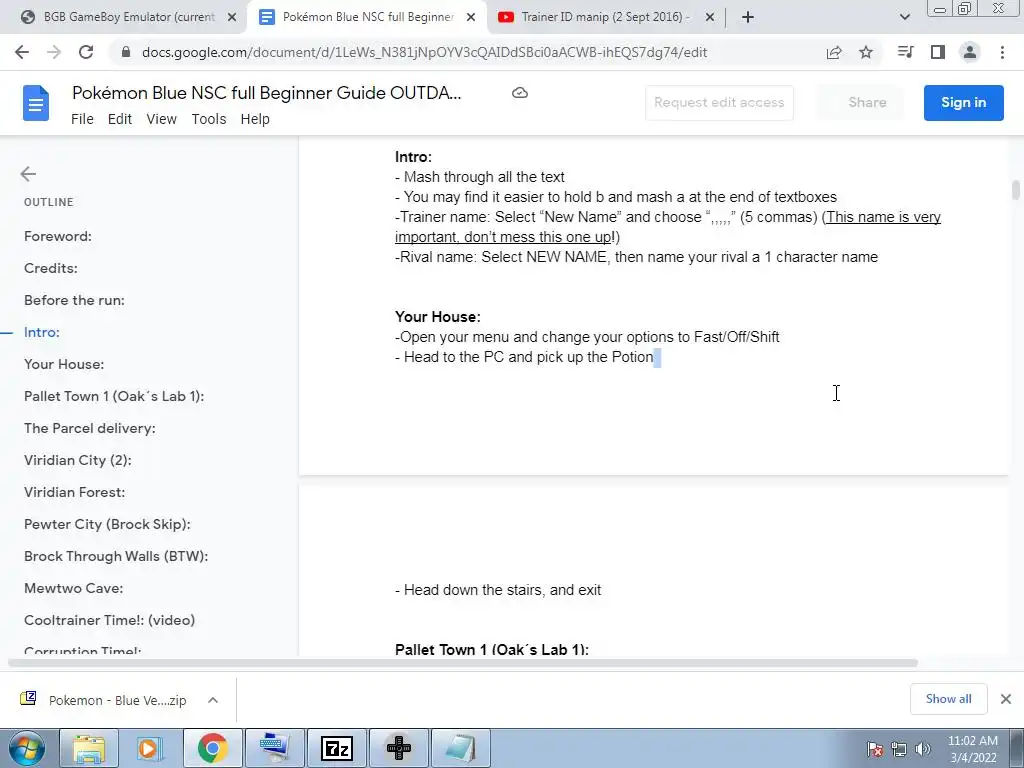The width and height of the screenshot is (1024, 768).
Task: Jump to Mewtwo Cave section
Action: point(74,588)
